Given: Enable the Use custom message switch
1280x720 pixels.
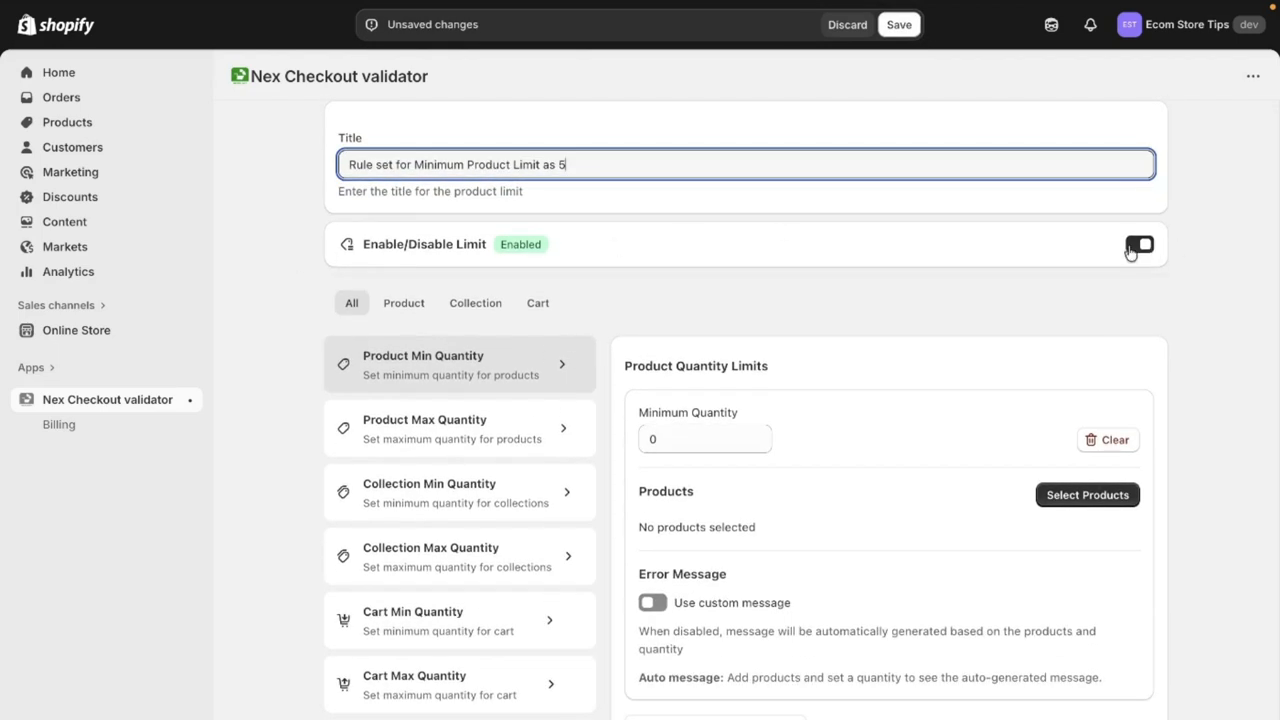Looking at the screenshot, I should click(653, 603).
